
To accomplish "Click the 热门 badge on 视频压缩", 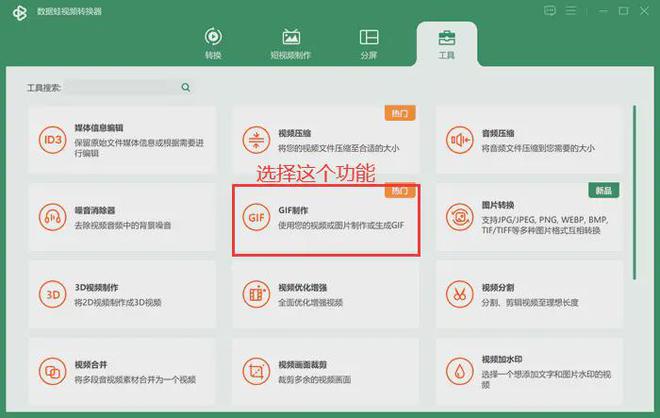I will click(x=400, y=113).
